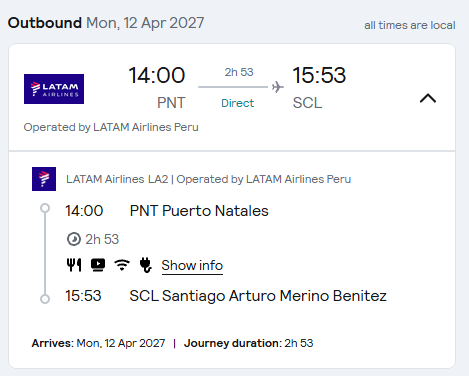Click the 14:00 departure time header
The image size is (469, 376).
click(157, 75)
